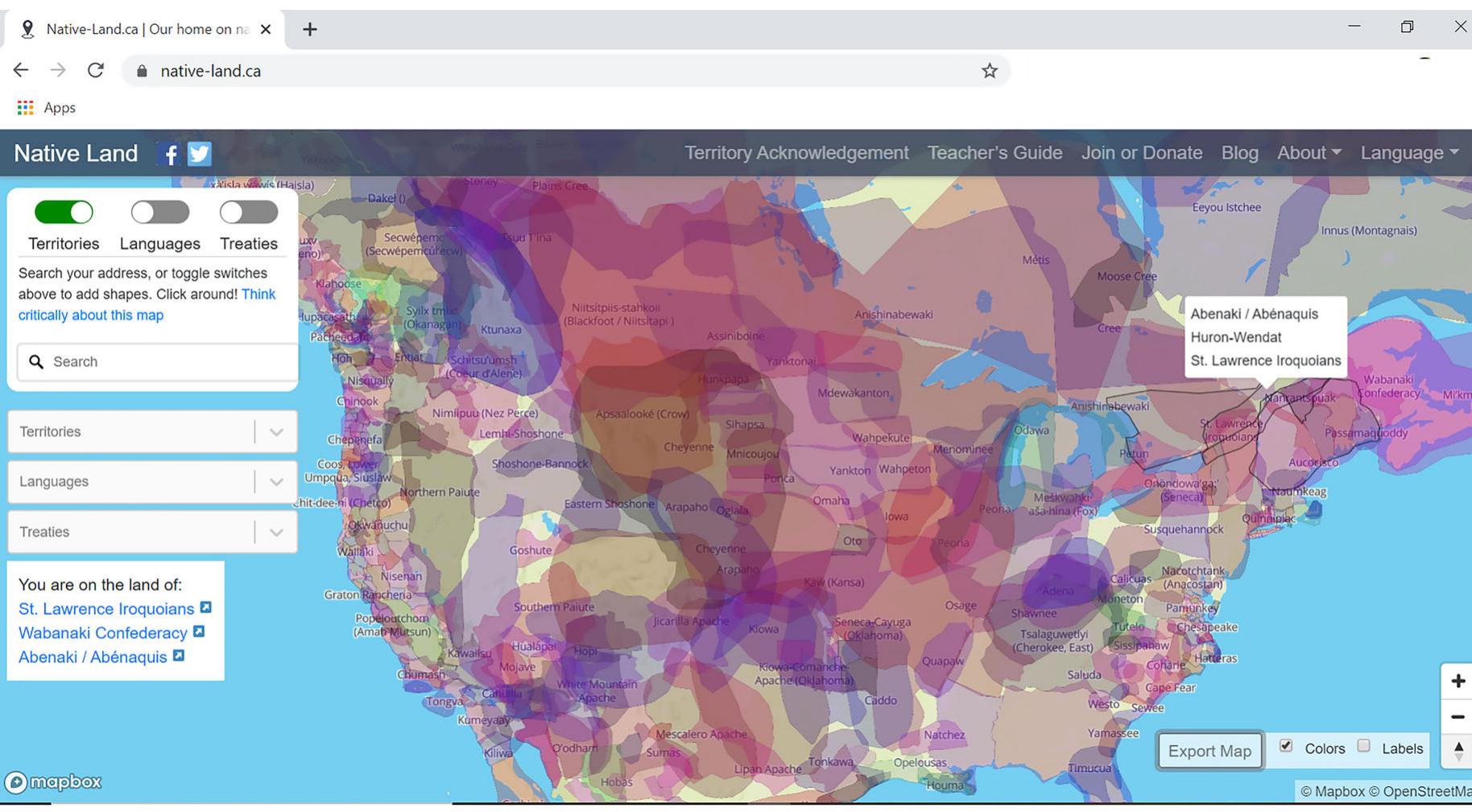Go to Join or Donate
This screenshot has width=1472, height=812.
pos(1142,153)
